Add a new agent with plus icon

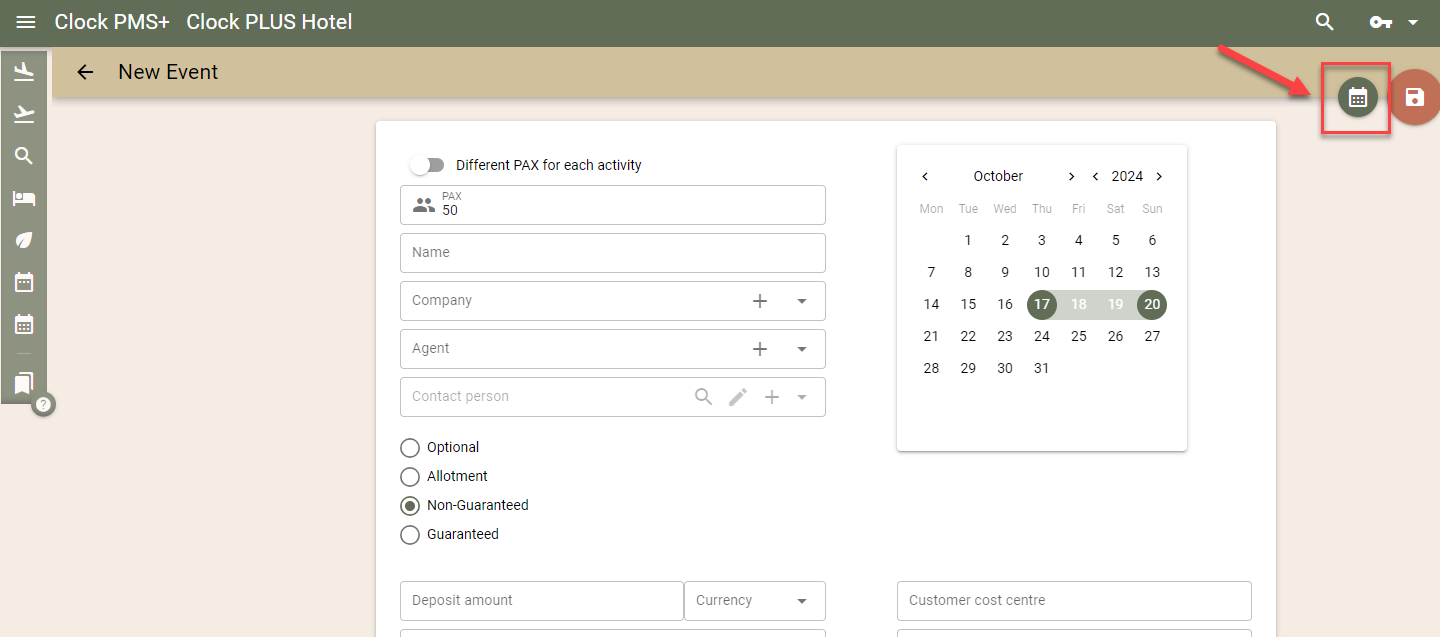pyautogui.click(x=760, y=348)
